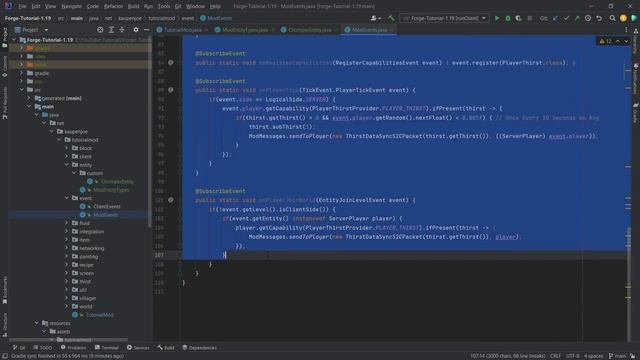Collapse all icon in Project panel header
The height and width of the screenshot is (360, 640).
pyautogui.click(x=122, y=30)
